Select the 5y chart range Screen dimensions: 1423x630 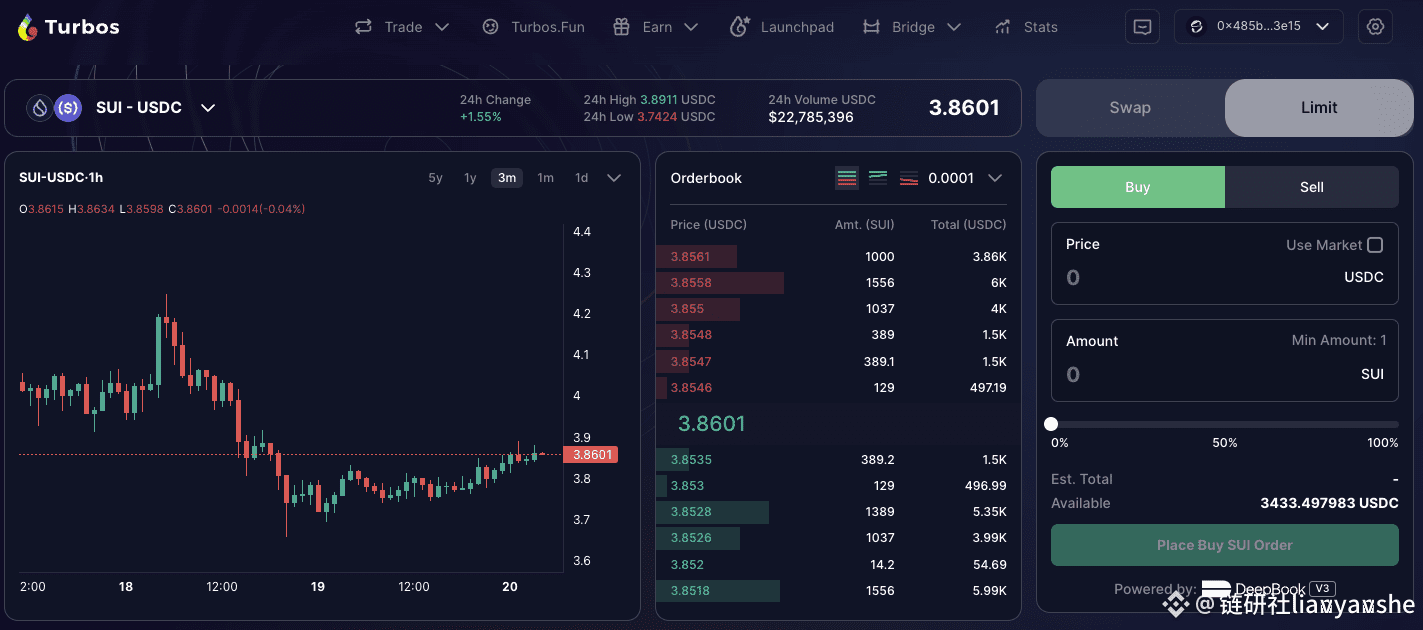point(435,178)
